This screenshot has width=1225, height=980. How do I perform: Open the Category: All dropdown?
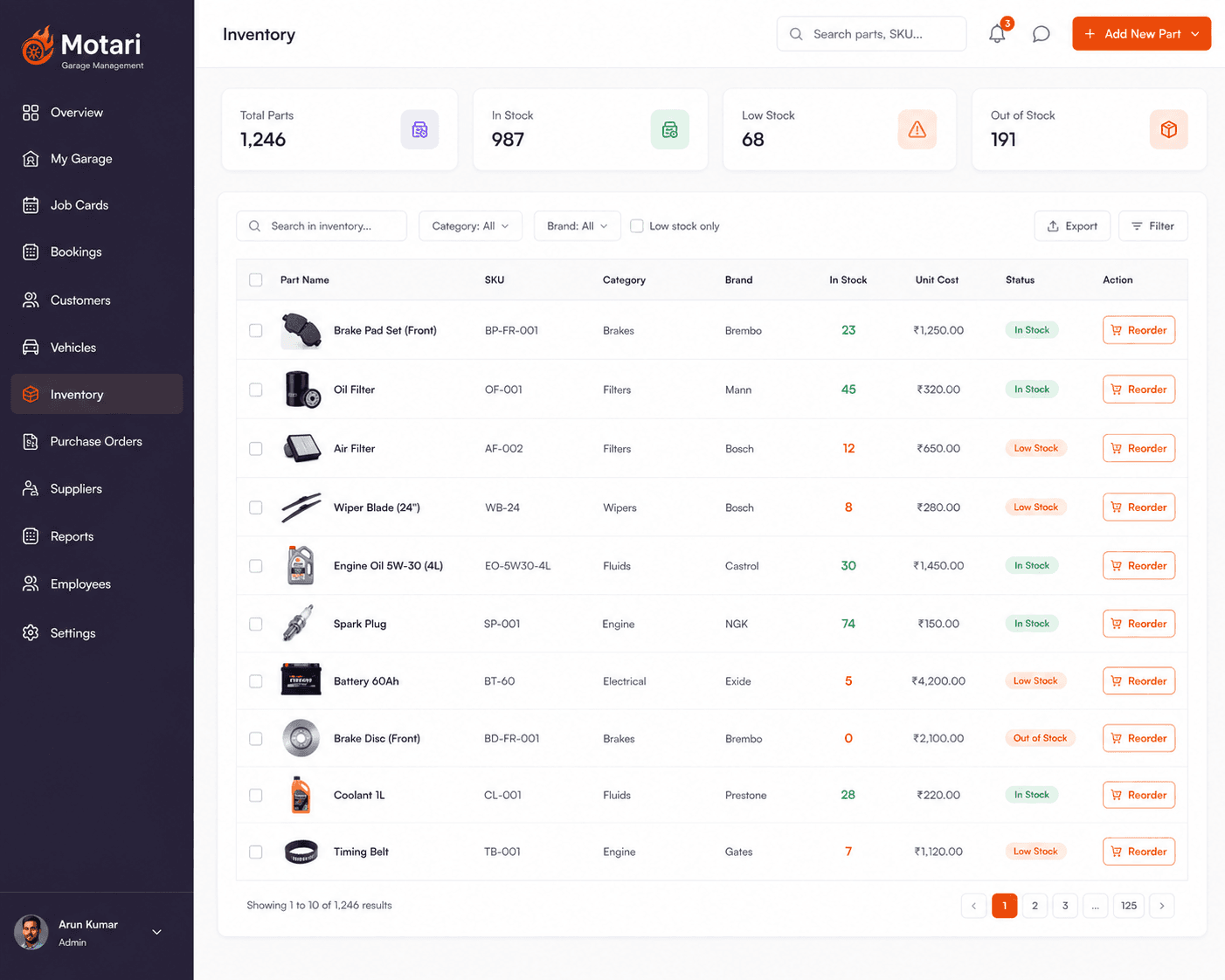(x=470, y=226)
